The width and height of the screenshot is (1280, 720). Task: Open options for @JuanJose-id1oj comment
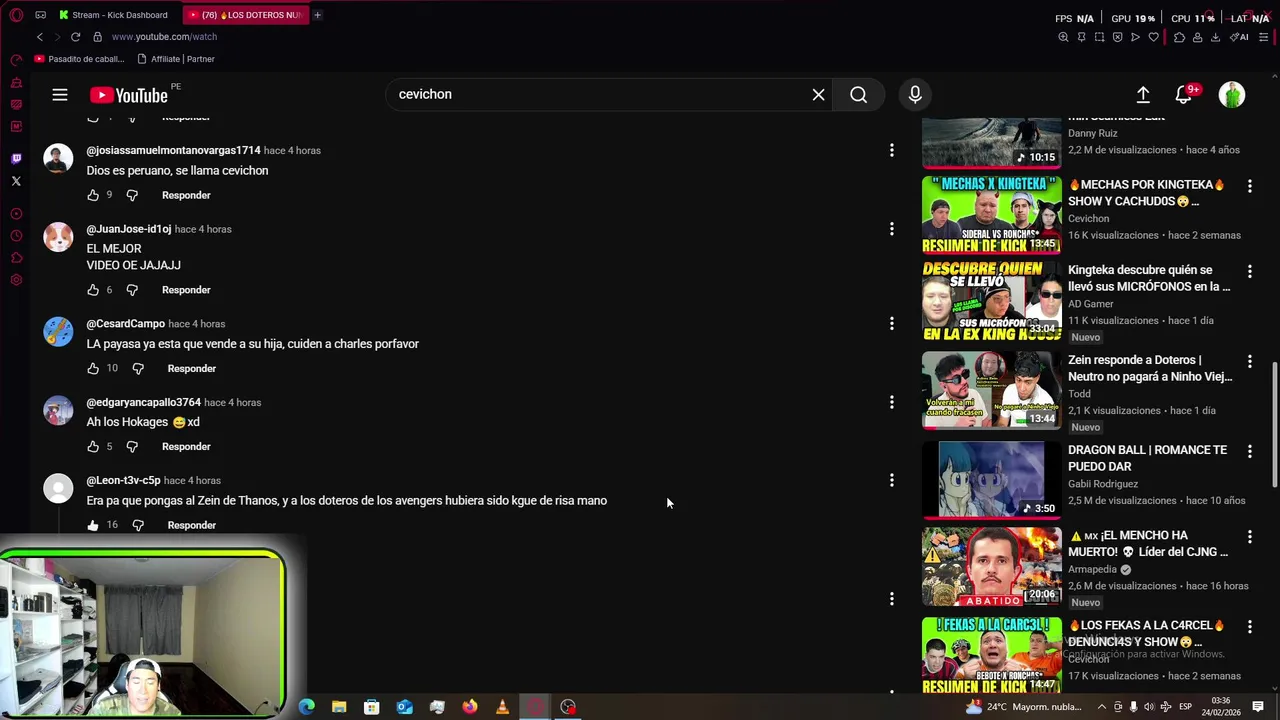click(x=891, y=229)
